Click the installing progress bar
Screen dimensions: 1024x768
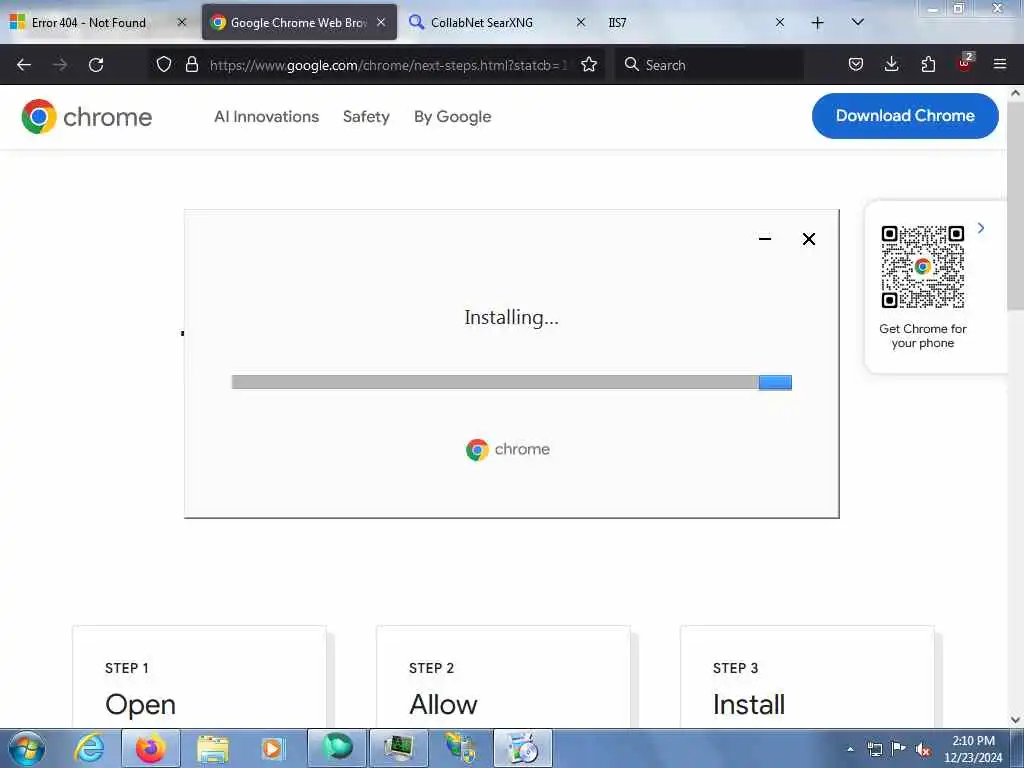(511, 382)
